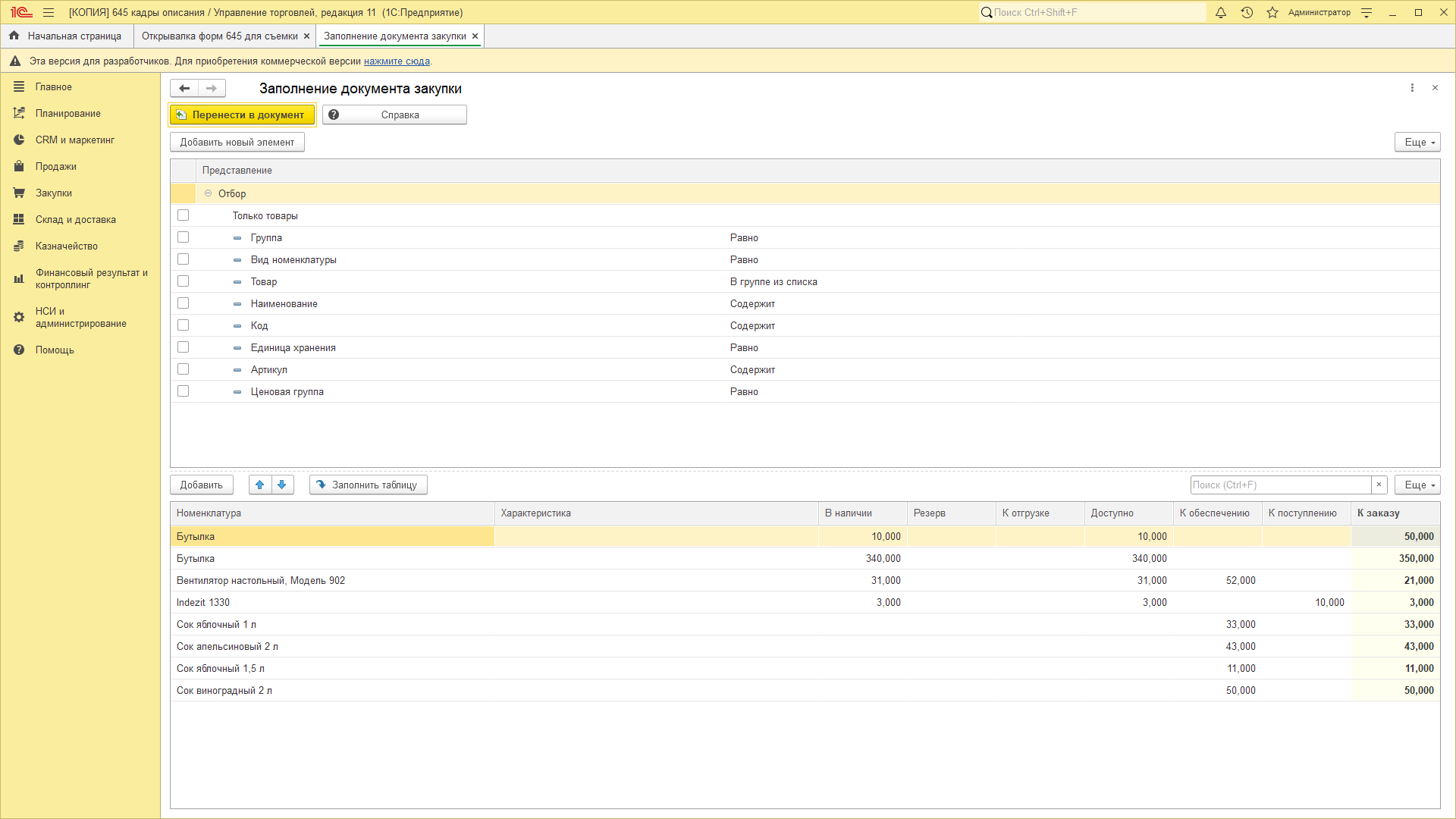Open service settings icon next to Администратор
The width and height of the screenshot is (1456, 819).
(x=1367, y=12)
